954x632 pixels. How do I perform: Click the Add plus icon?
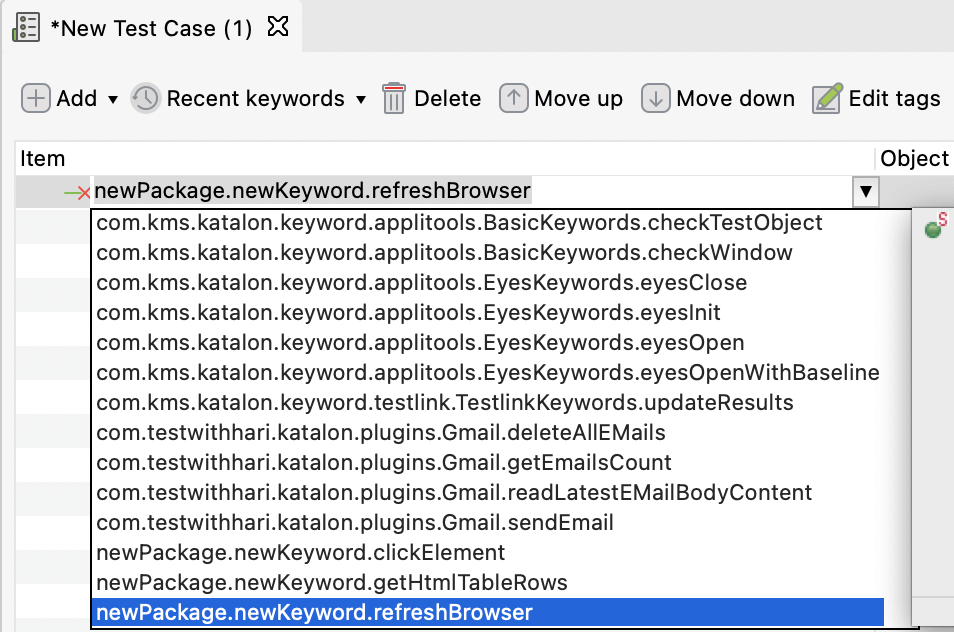coord(35,98)
